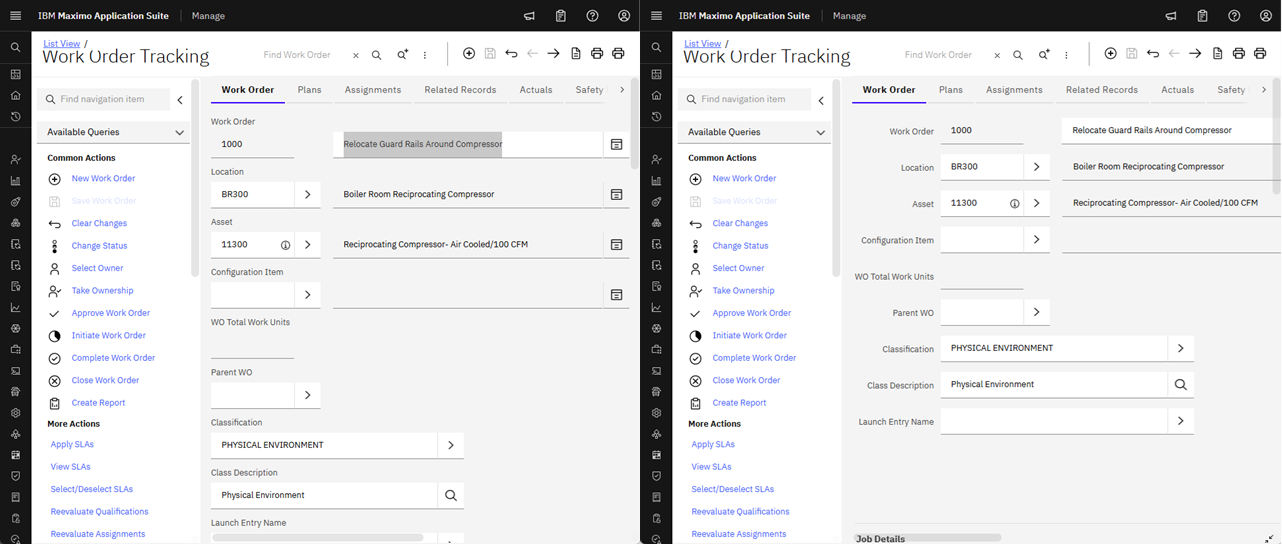Click the home icon in the left screenshot's dark sidebar
The height and width of the screenshot is (546, 1282).
point(15,95)
